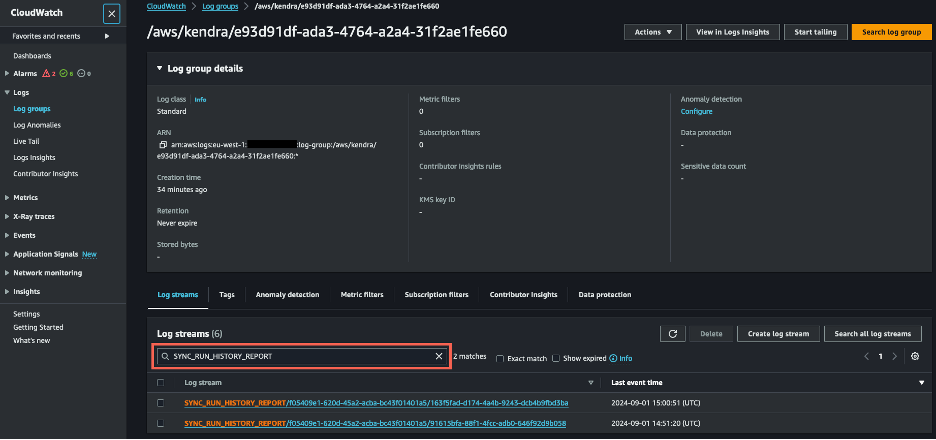
Task: Open log streams table preferences gear
Action: tap(915, 356)
